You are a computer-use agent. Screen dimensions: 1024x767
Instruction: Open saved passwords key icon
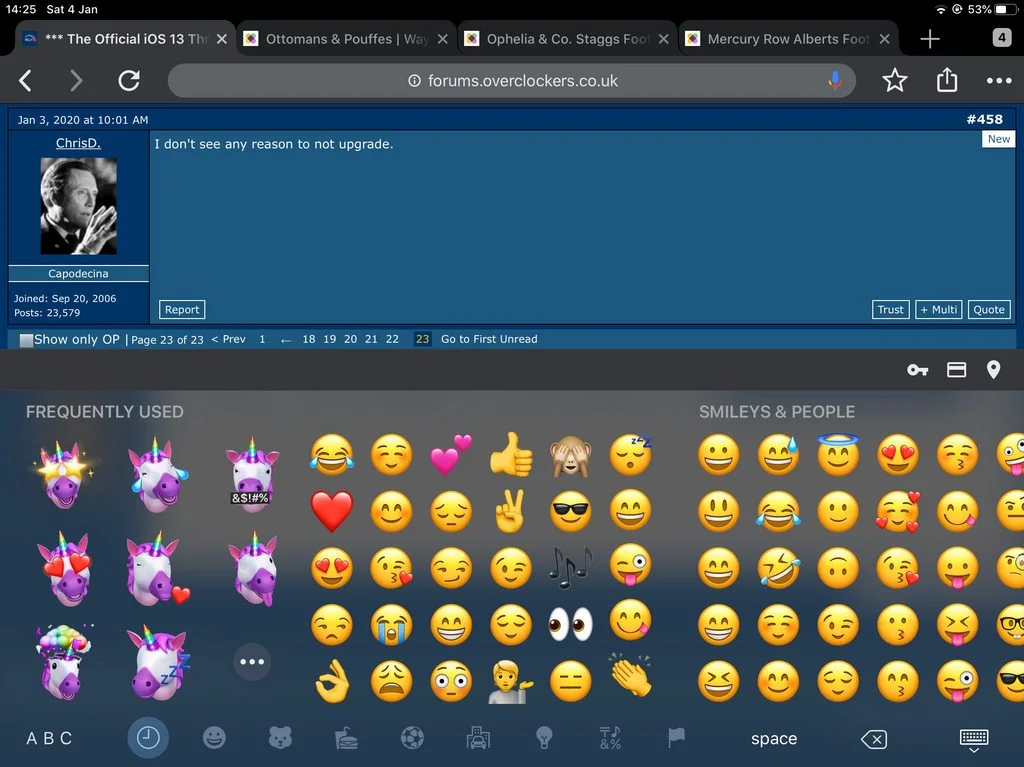[x=918, y=370]
